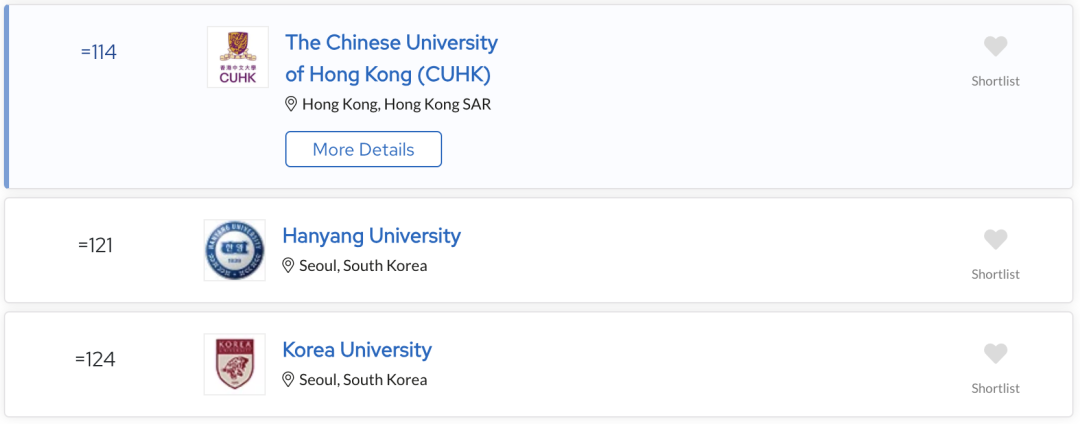The width and height of the screenshot is (1080, 424).
Task: Open More Details for CUHK
Action: (x=364, y=149)
